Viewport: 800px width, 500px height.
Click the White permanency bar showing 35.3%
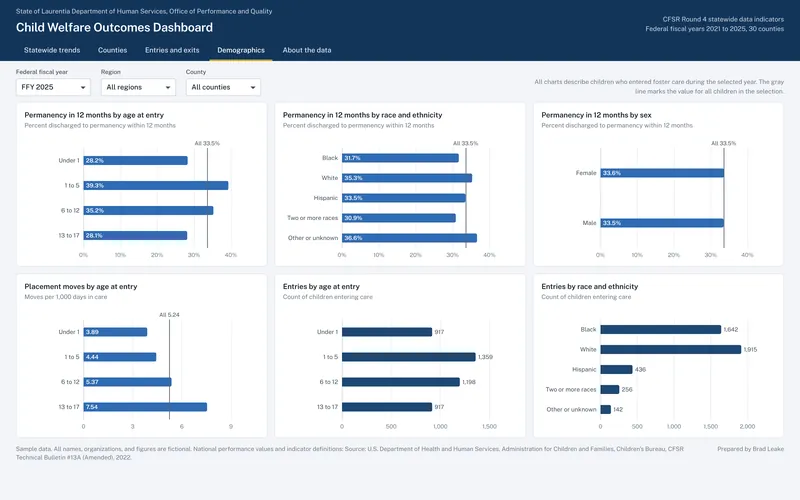click(x=407, y=178)
